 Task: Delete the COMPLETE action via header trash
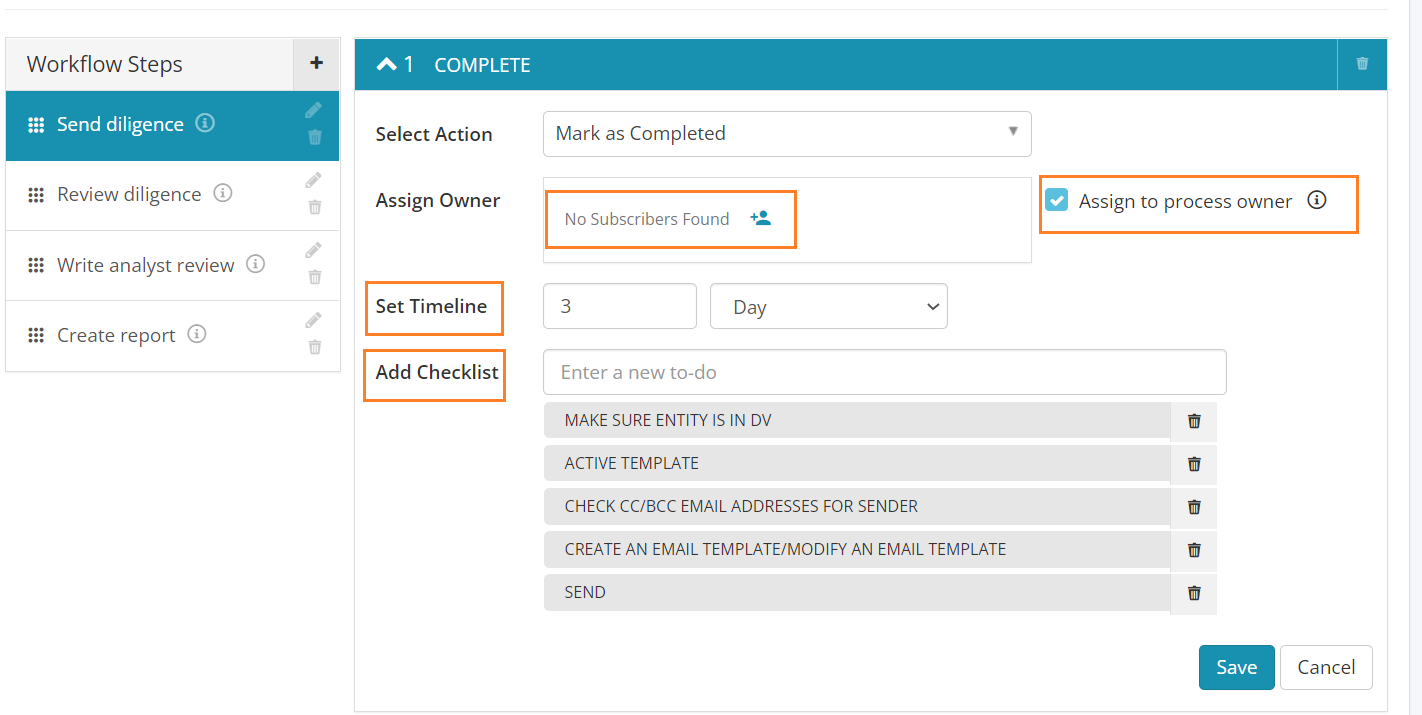coord(1362,64)
